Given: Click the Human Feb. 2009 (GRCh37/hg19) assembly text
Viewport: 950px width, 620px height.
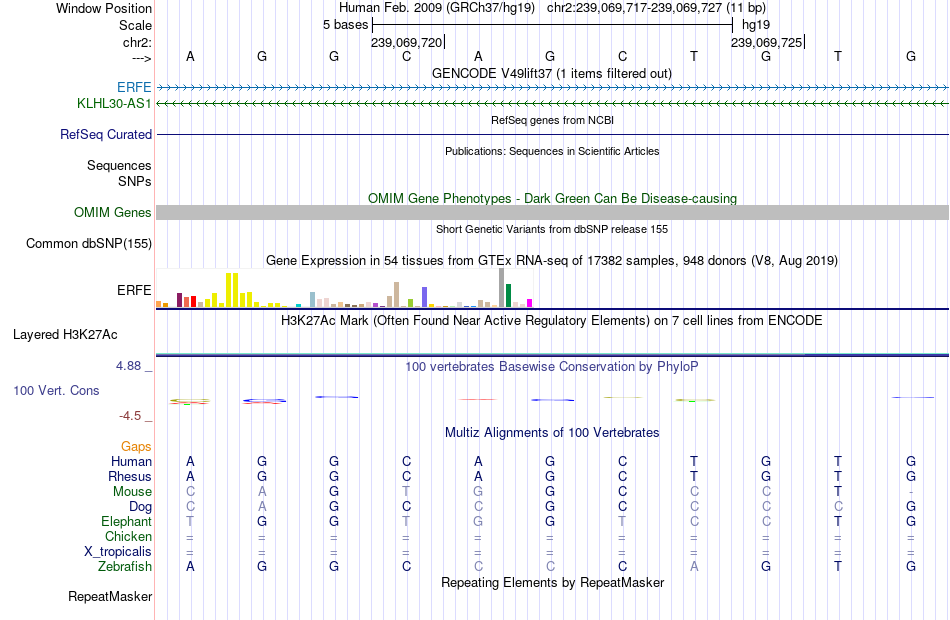Looking at the screenshot, I should 437,8.
